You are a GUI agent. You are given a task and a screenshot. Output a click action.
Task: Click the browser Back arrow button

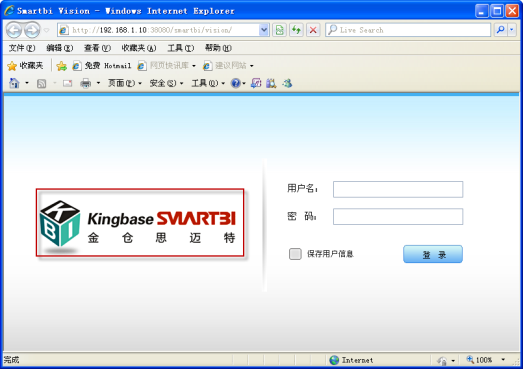14,30
